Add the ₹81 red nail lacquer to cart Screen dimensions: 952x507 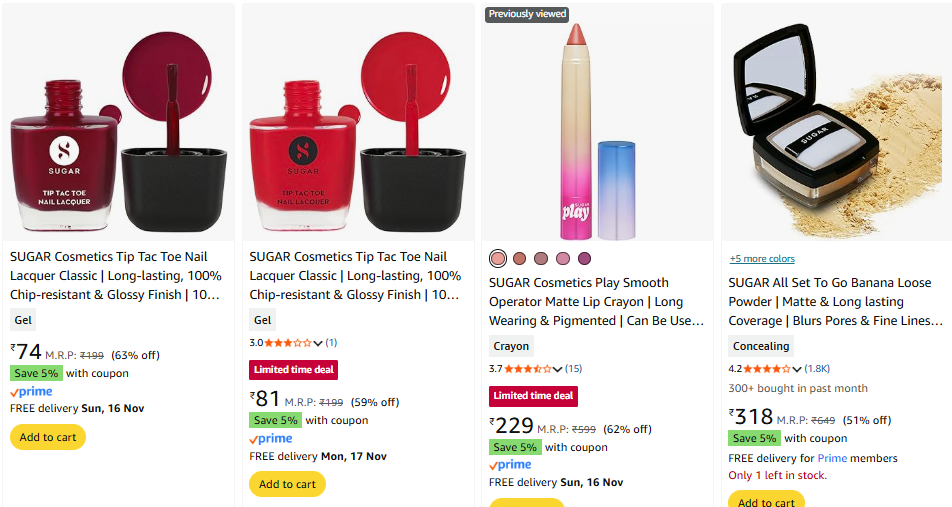[287, 484]
